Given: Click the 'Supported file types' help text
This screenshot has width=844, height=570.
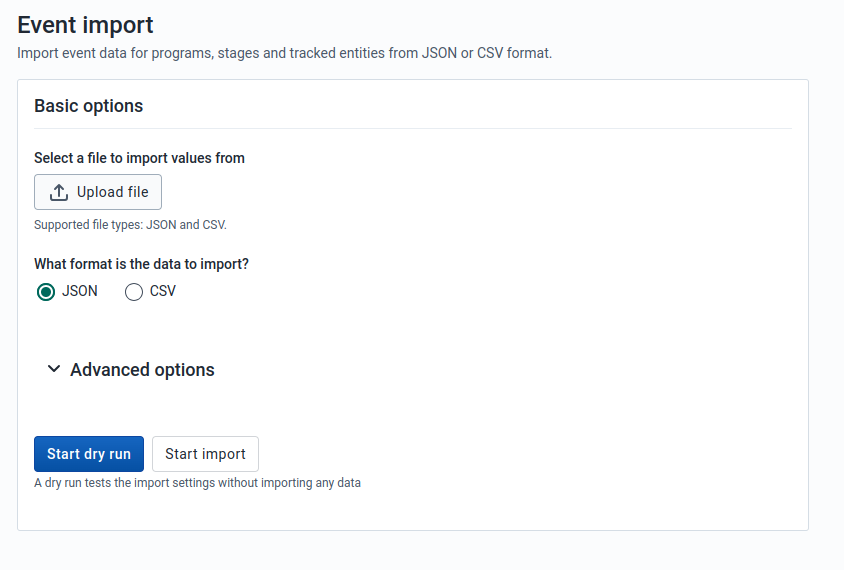Looking at the screenshot, I should point(130,225).
